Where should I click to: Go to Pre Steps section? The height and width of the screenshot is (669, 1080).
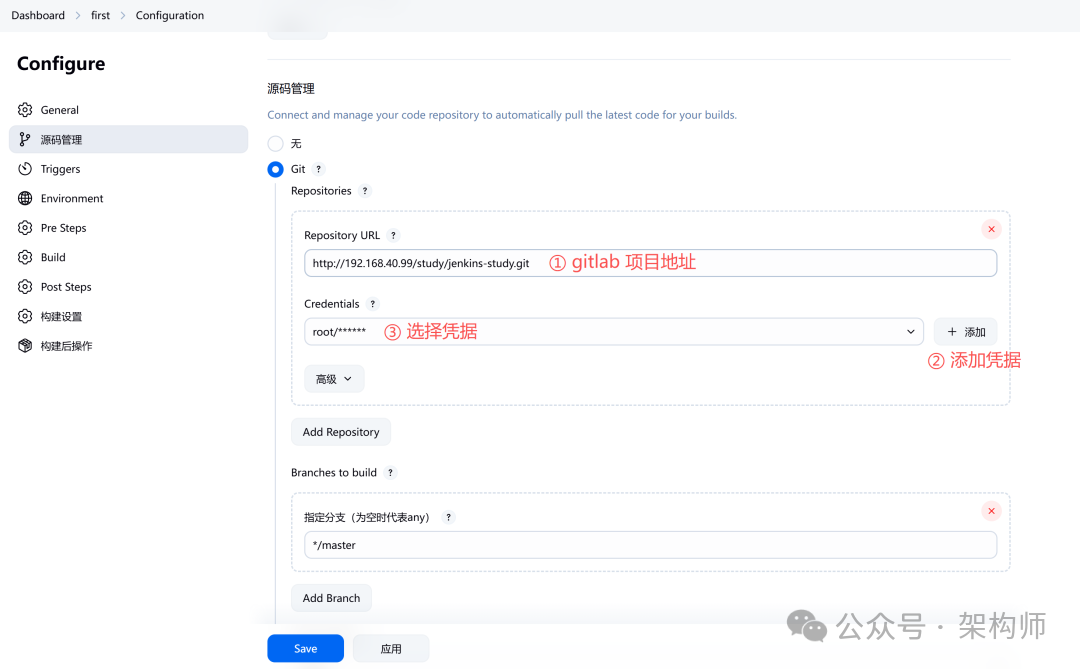click(128, 227)
